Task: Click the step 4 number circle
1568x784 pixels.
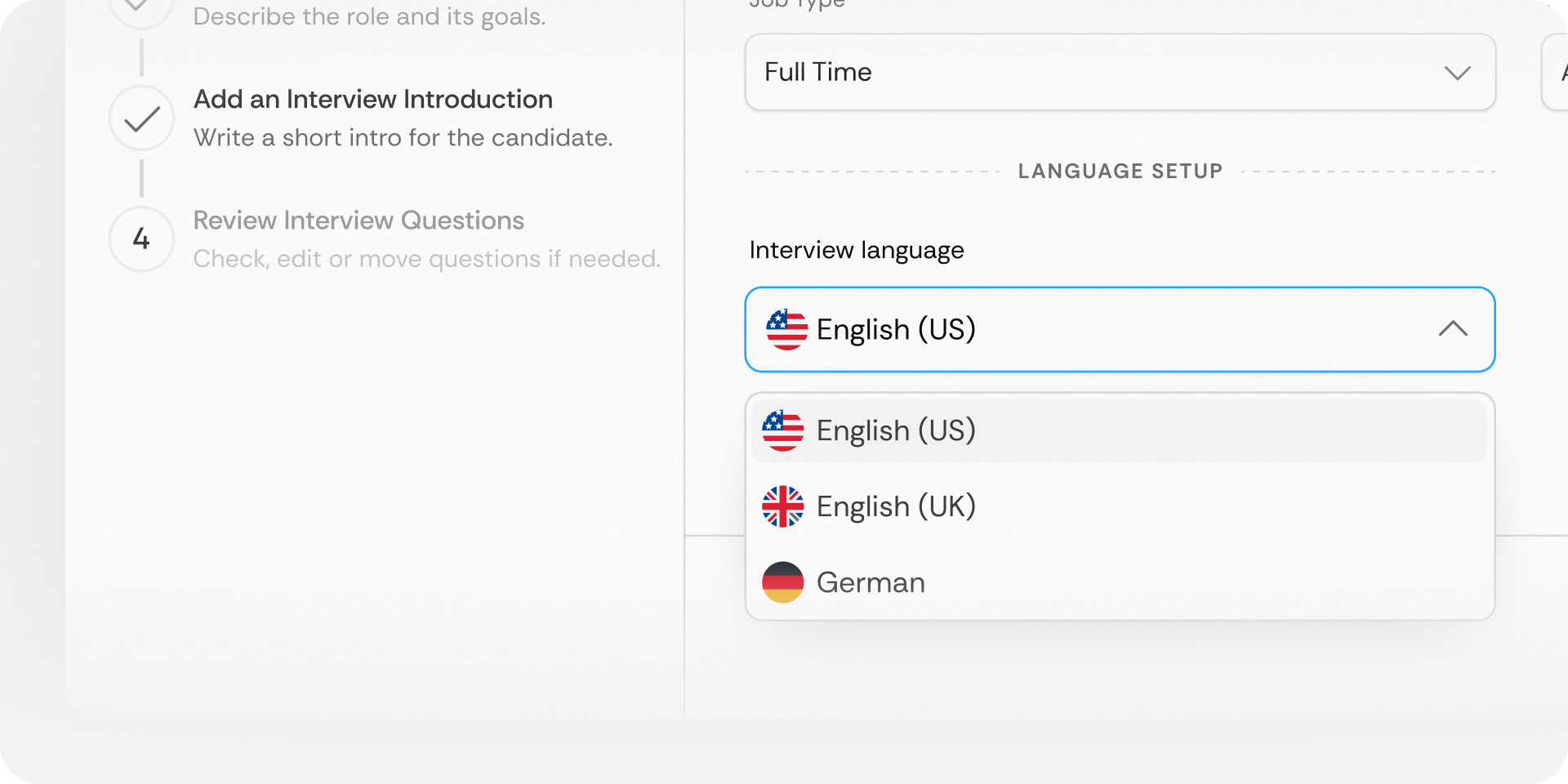Action: 141,238
